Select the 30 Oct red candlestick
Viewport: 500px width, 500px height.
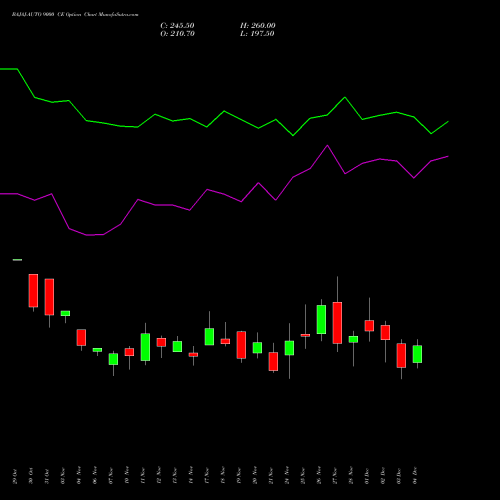tap(33, 290)
